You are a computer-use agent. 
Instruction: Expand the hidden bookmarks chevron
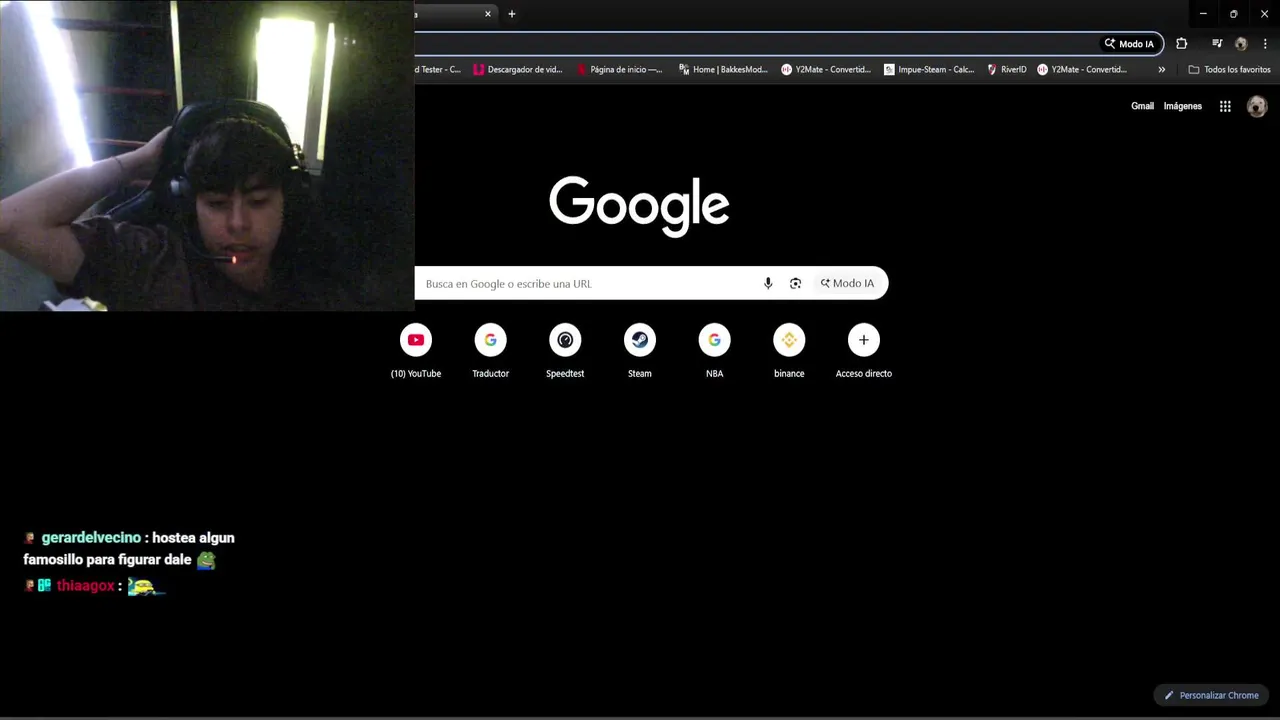(1161, 70)
